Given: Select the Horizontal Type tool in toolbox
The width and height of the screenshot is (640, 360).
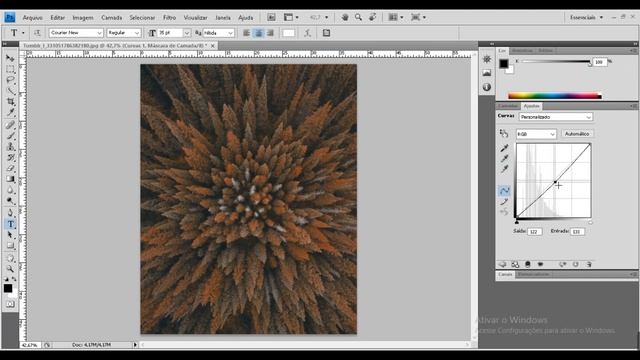Looking at the screenshot, I should pos(10,224).
